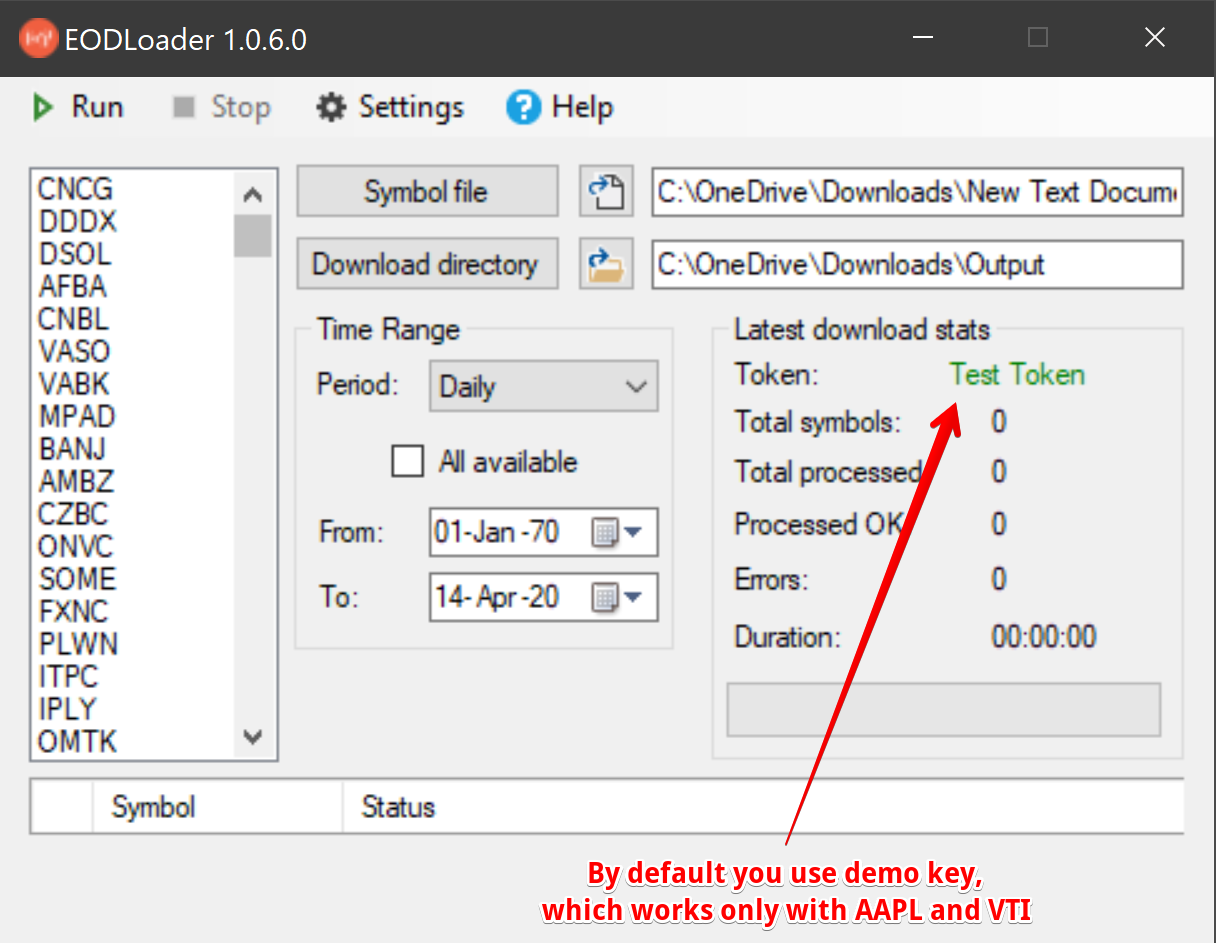Image resolution: width=1216 pixels, height=943 pixels.
Task: Minimize the EODLoader window
Action: 922,38
